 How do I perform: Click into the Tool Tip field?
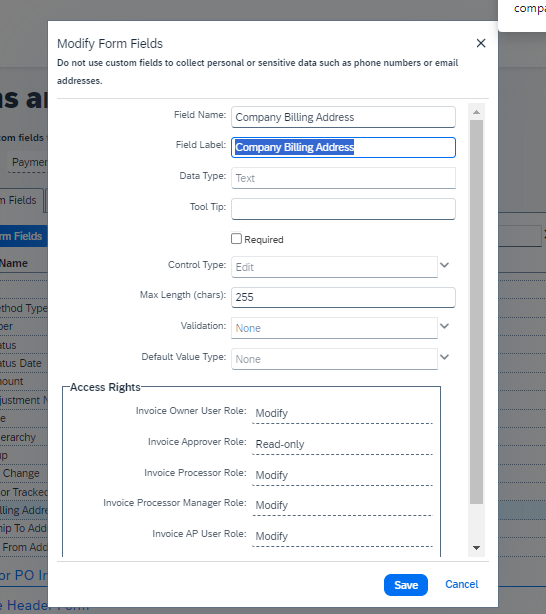pos(344,209)
